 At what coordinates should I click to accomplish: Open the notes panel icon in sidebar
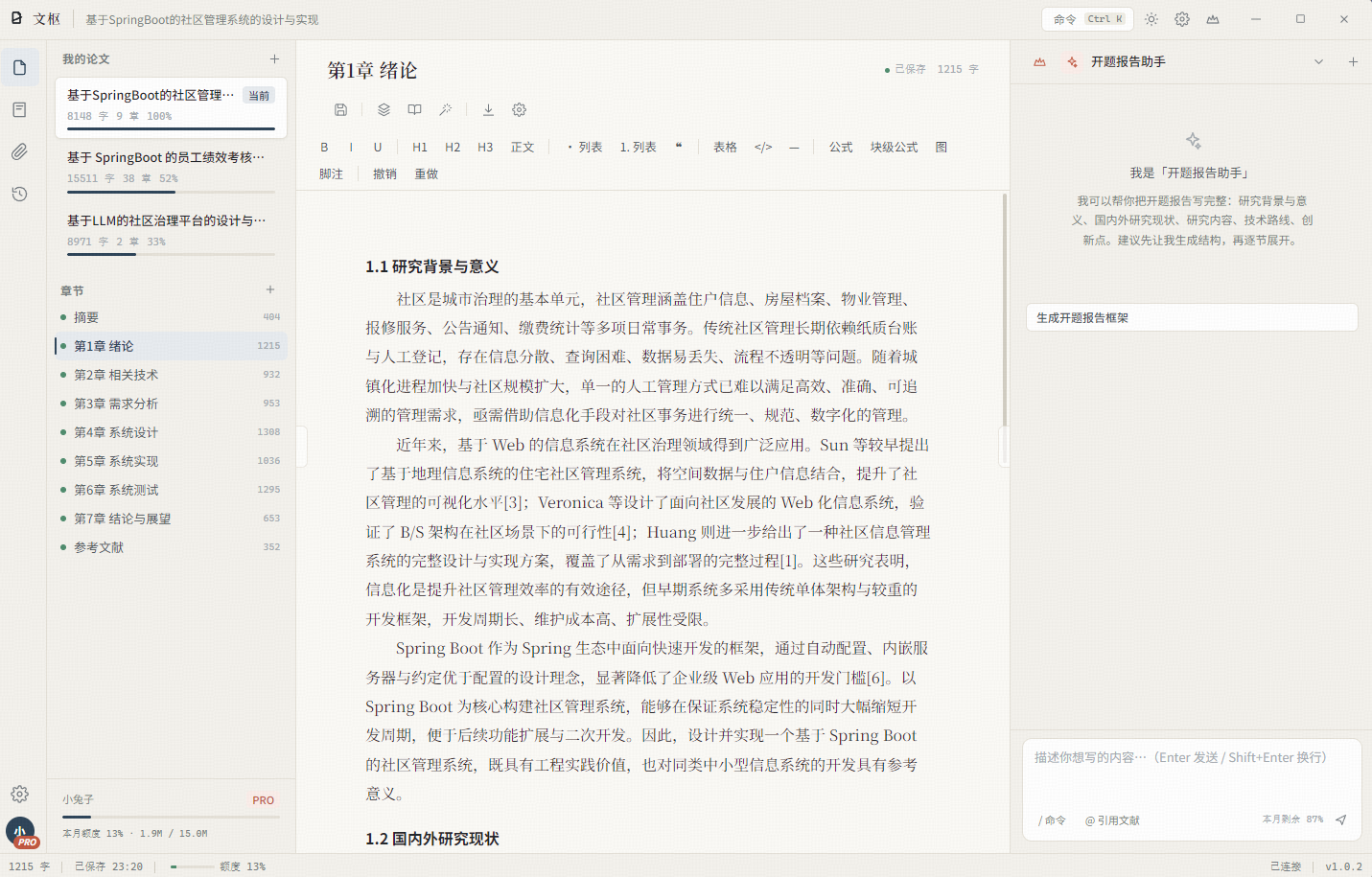point(19,109)
